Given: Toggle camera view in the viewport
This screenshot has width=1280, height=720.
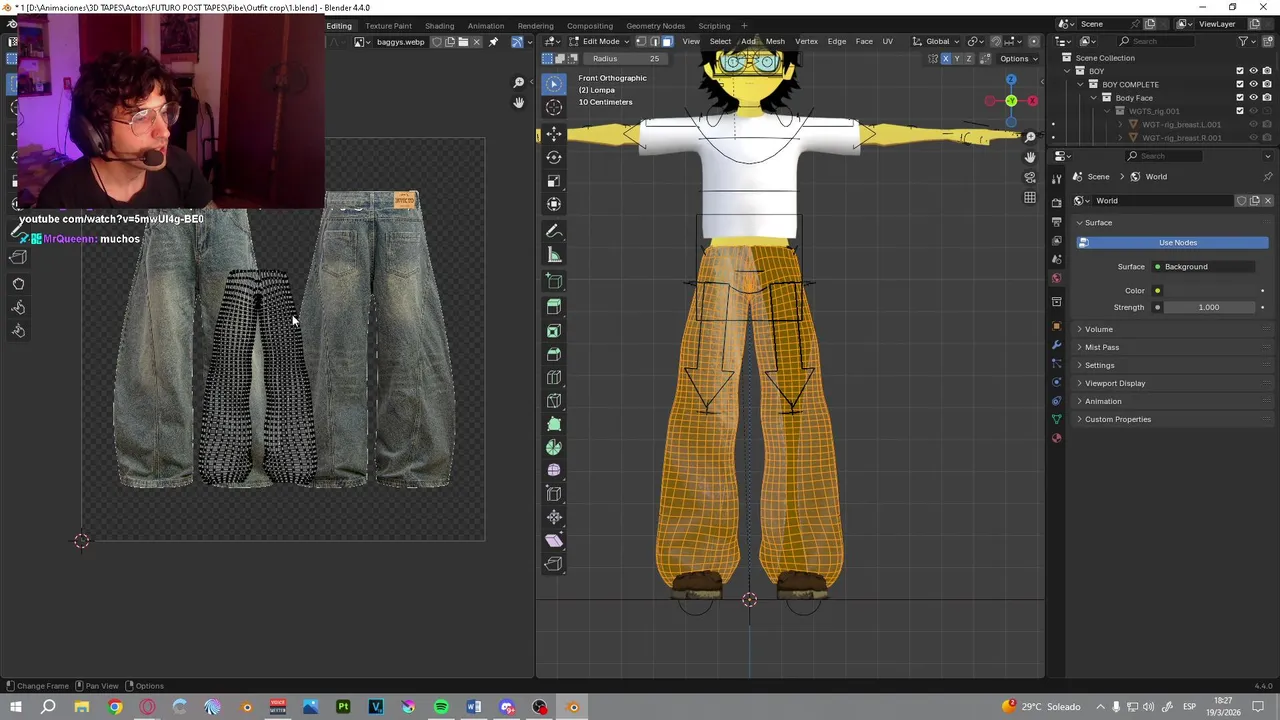Looking at the screenshot, I should pyautogui.click(x=1030, y=178).
